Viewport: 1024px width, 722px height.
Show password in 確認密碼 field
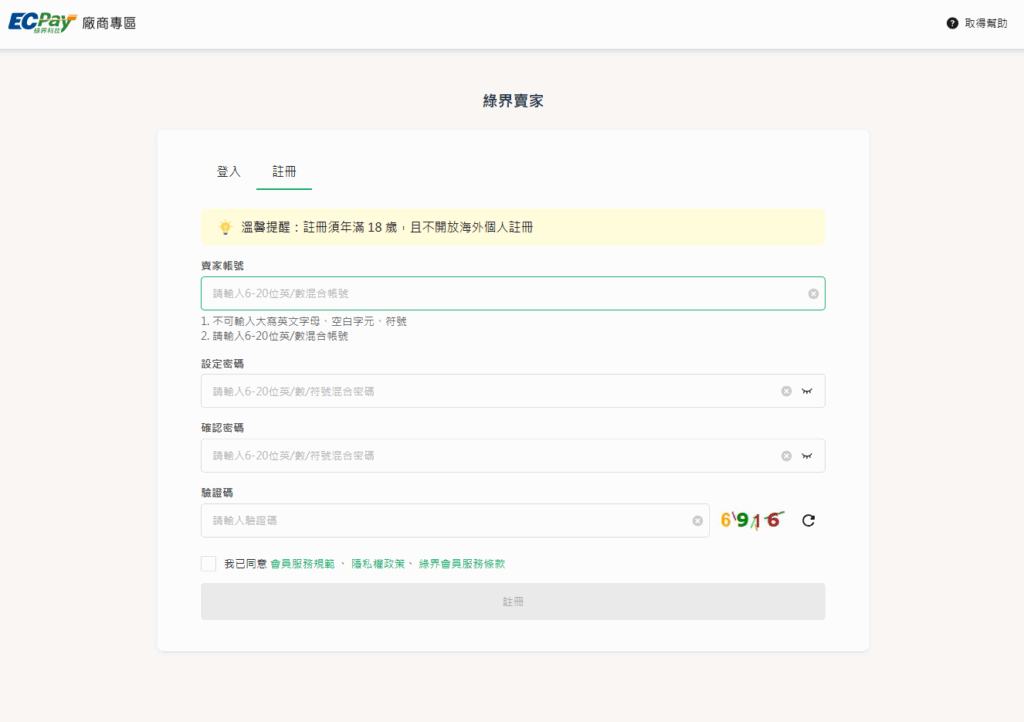click(807, 456)
